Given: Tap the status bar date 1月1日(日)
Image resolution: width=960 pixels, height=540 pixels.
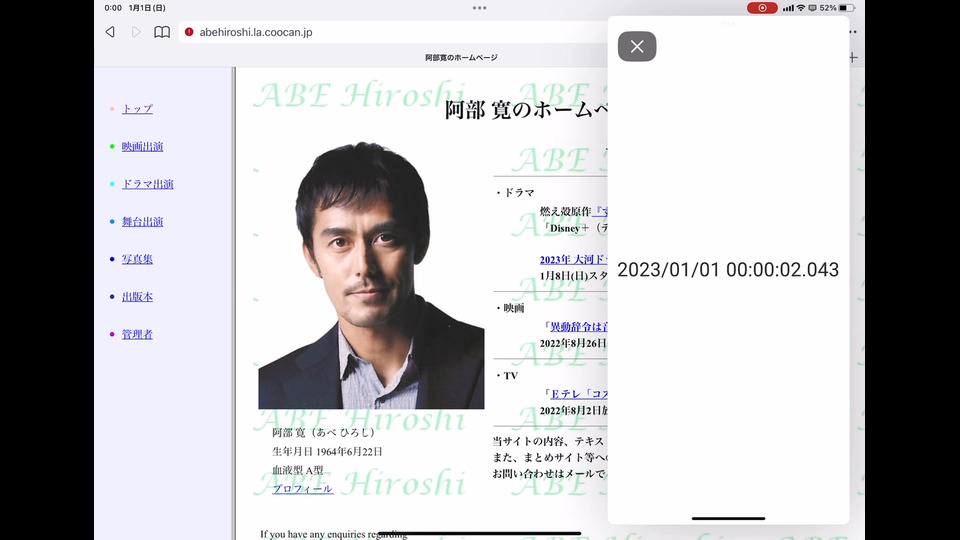Looking at the screenshot, I should [147, 8].
